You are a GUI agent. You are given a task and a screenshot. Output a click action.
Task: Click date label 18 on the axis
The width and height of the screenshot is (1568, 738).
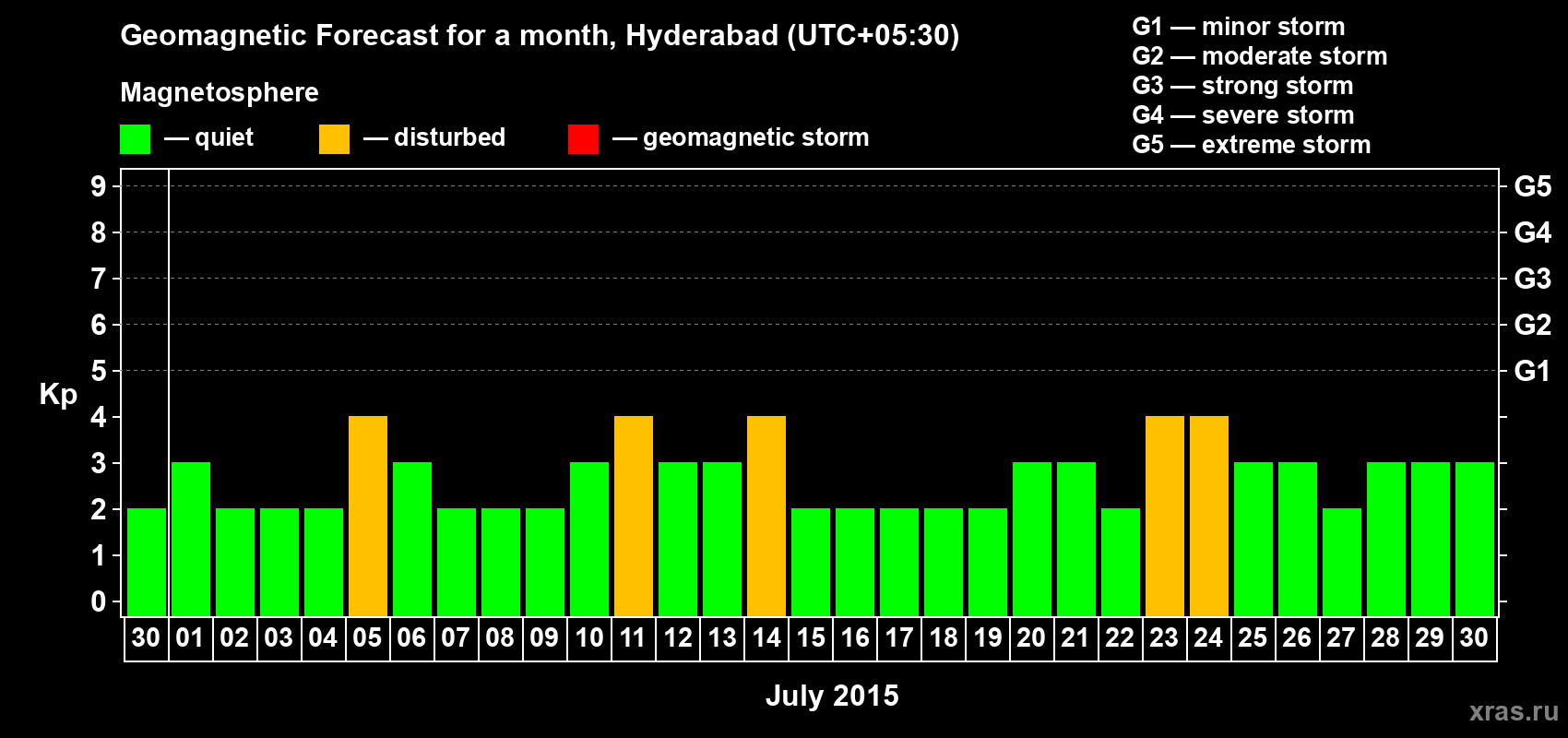pyautogui.click(x=944, y=638)
